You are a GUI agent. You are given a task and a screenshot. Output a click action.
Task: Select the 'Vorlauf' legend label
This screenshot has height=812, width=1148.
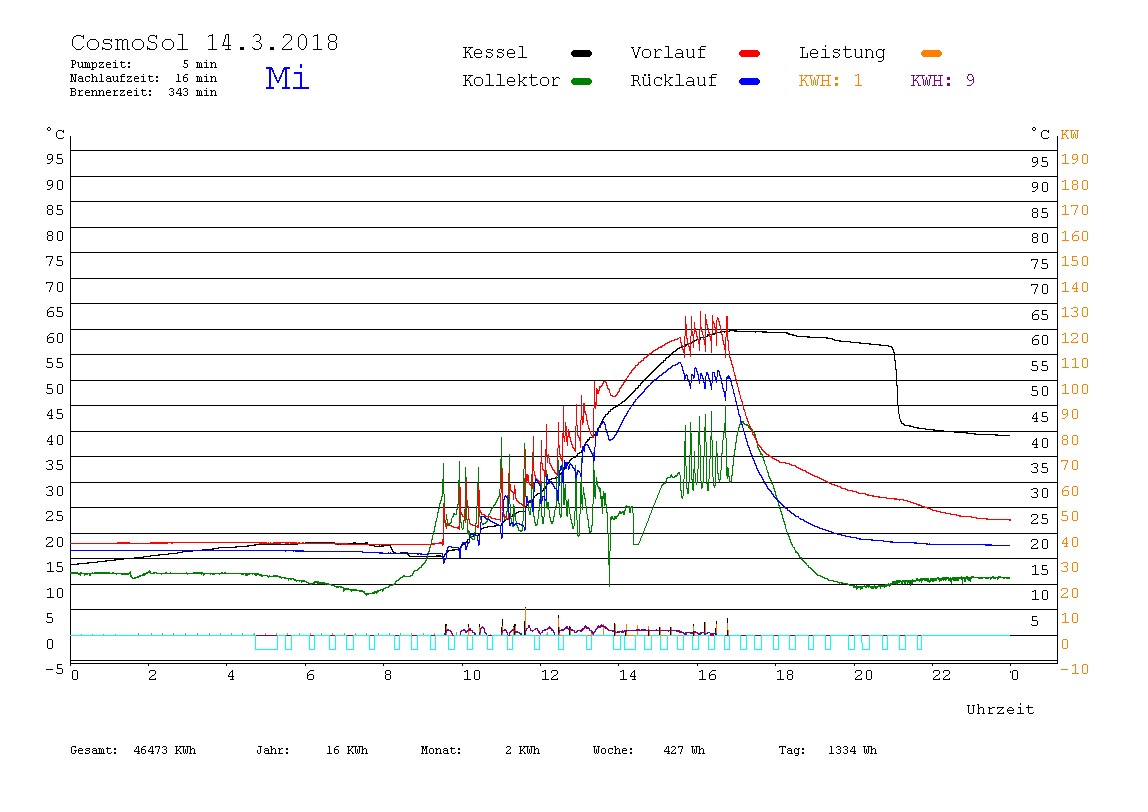click(x=668, y=53)
